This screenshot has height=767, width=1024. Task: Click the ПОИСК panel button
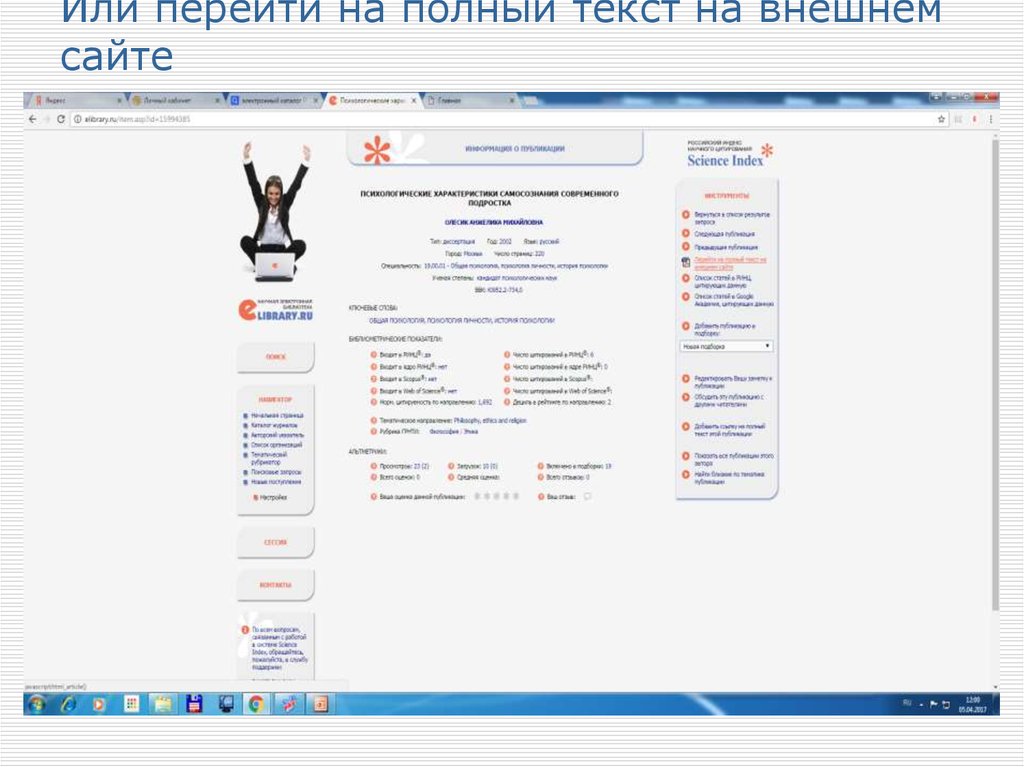tap(275, 354)
